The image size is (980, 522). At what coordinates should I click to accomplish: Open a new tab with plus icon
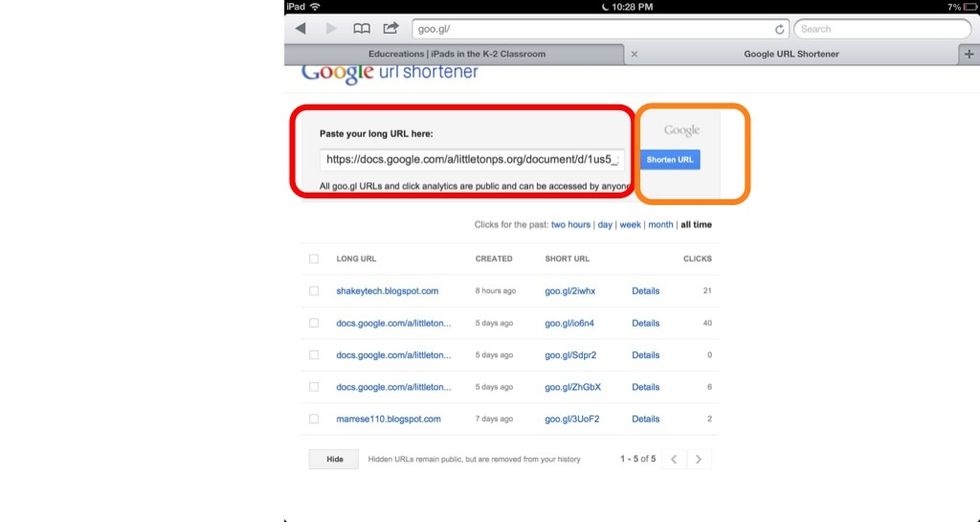pyautogui.click(x=969, y=54)
